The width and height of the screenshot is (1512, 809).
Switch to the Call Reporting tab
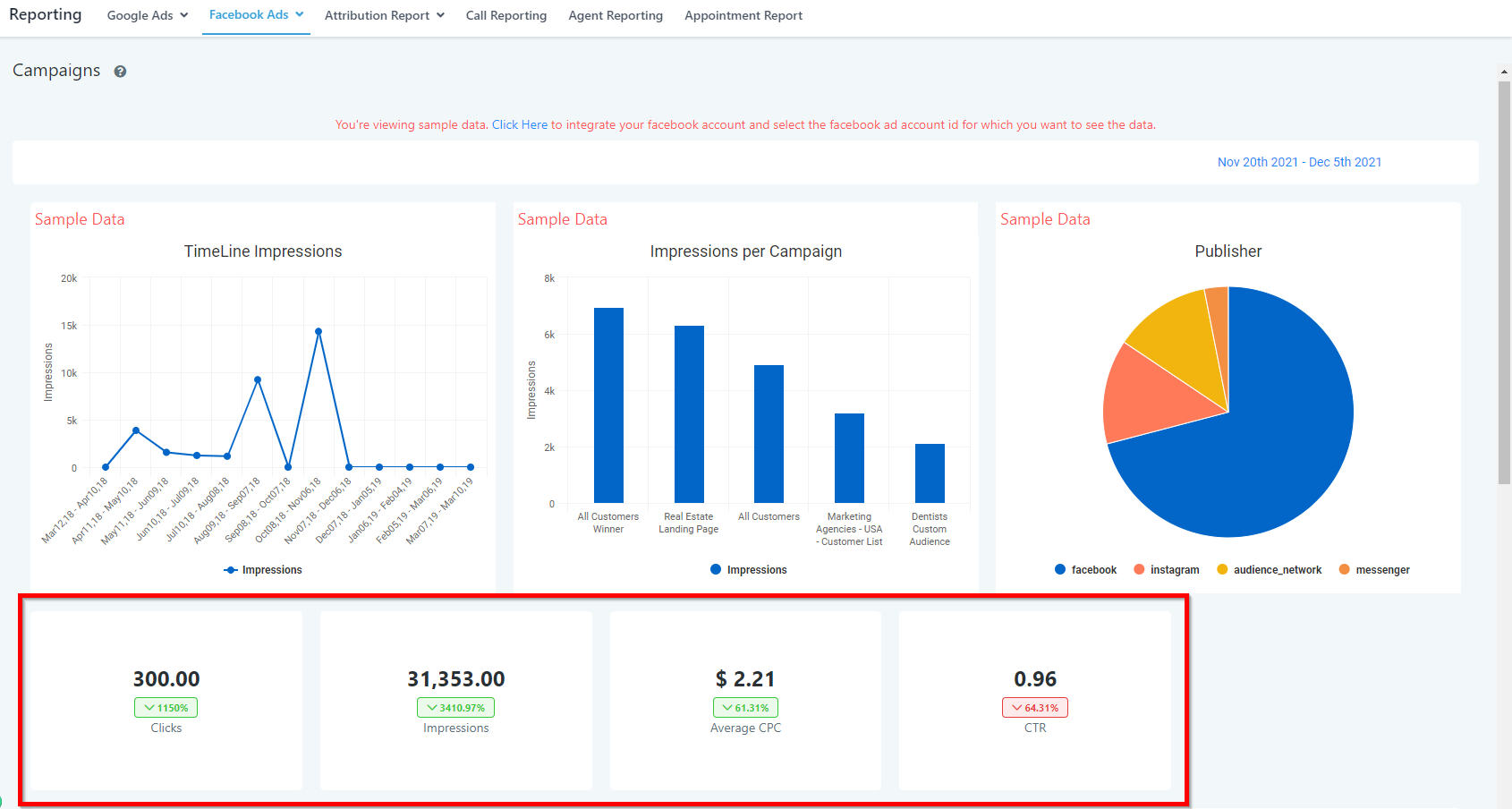[x=506, y=15]
